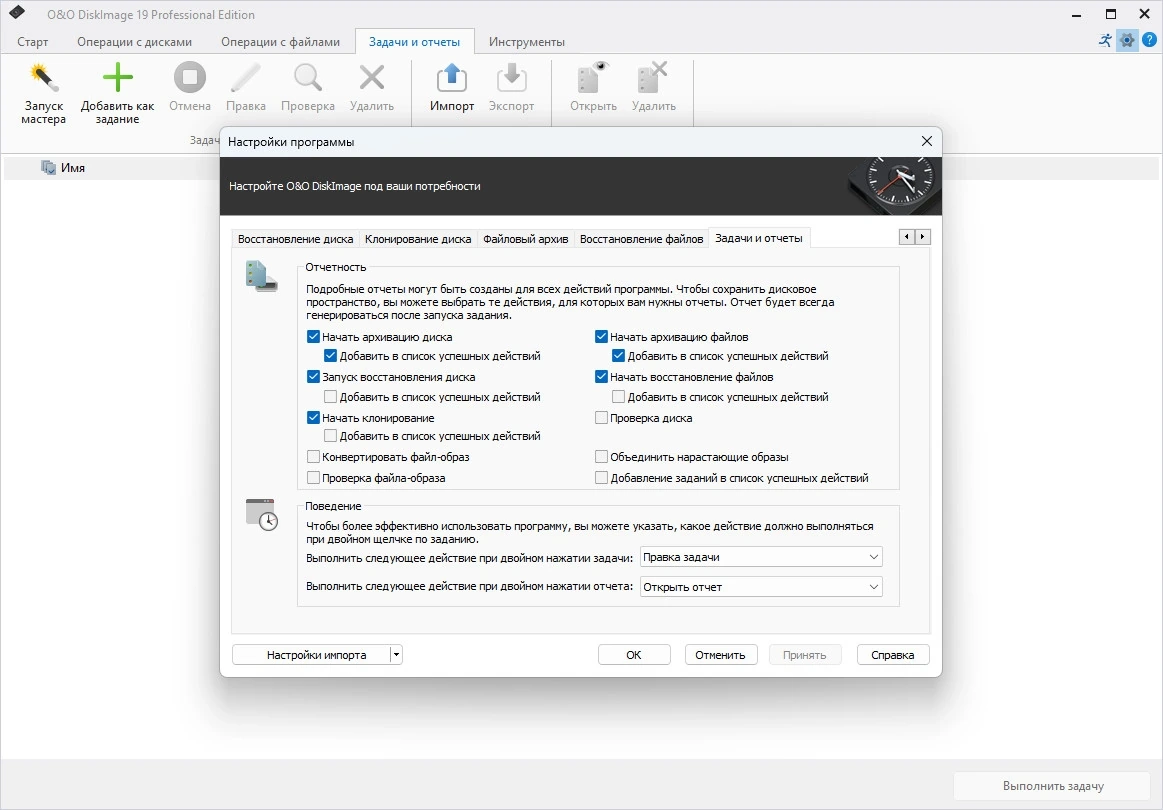Uncheck Добавить в список under Начать архивацию файлов
Image resolution: width=1163 pixels, height=810 pixels.
tap(619, 356)
